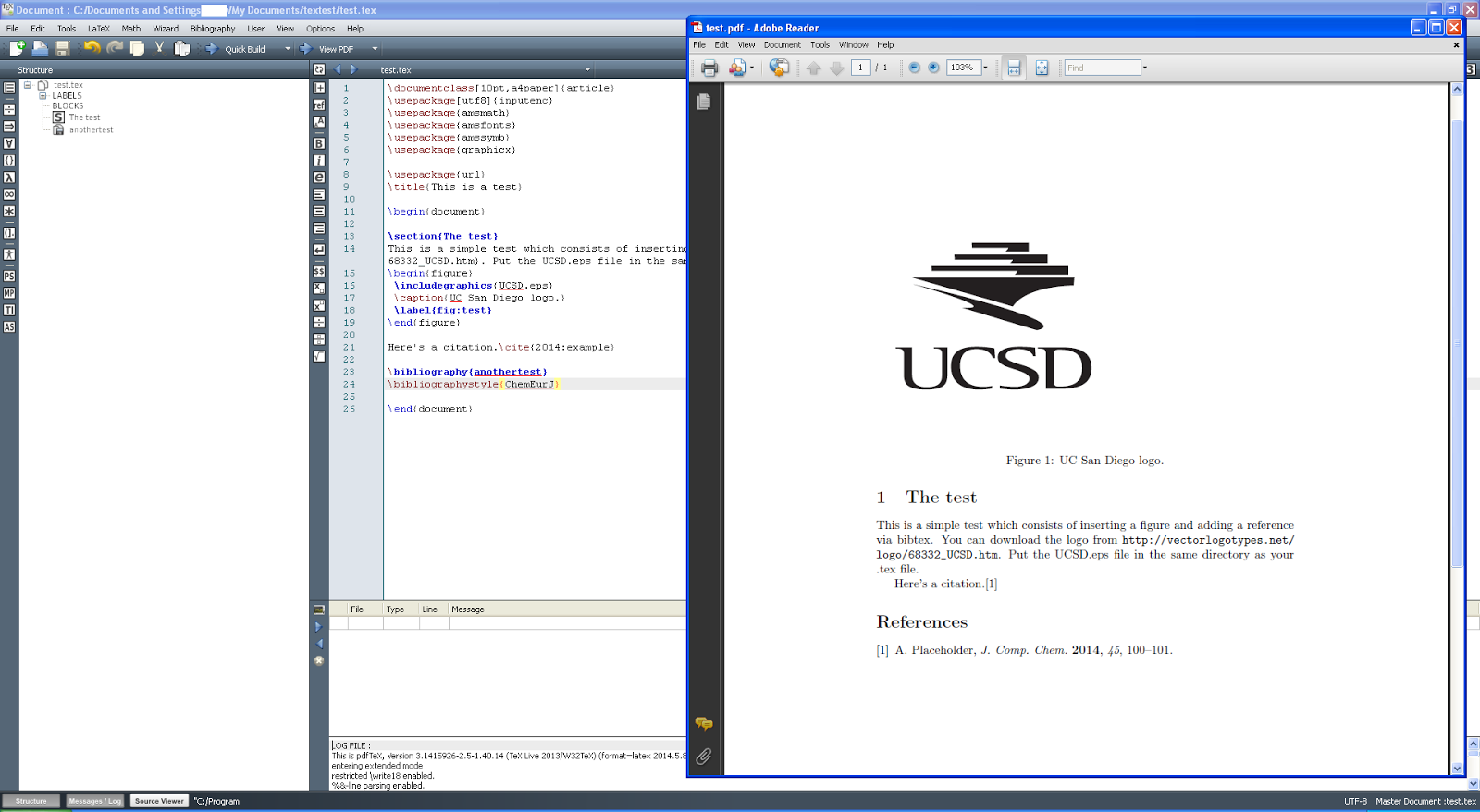The width and height of the screenshot is (1480, 812).
Task: Go to the previous page in Adobe Reader
Action: click(814, 68)
